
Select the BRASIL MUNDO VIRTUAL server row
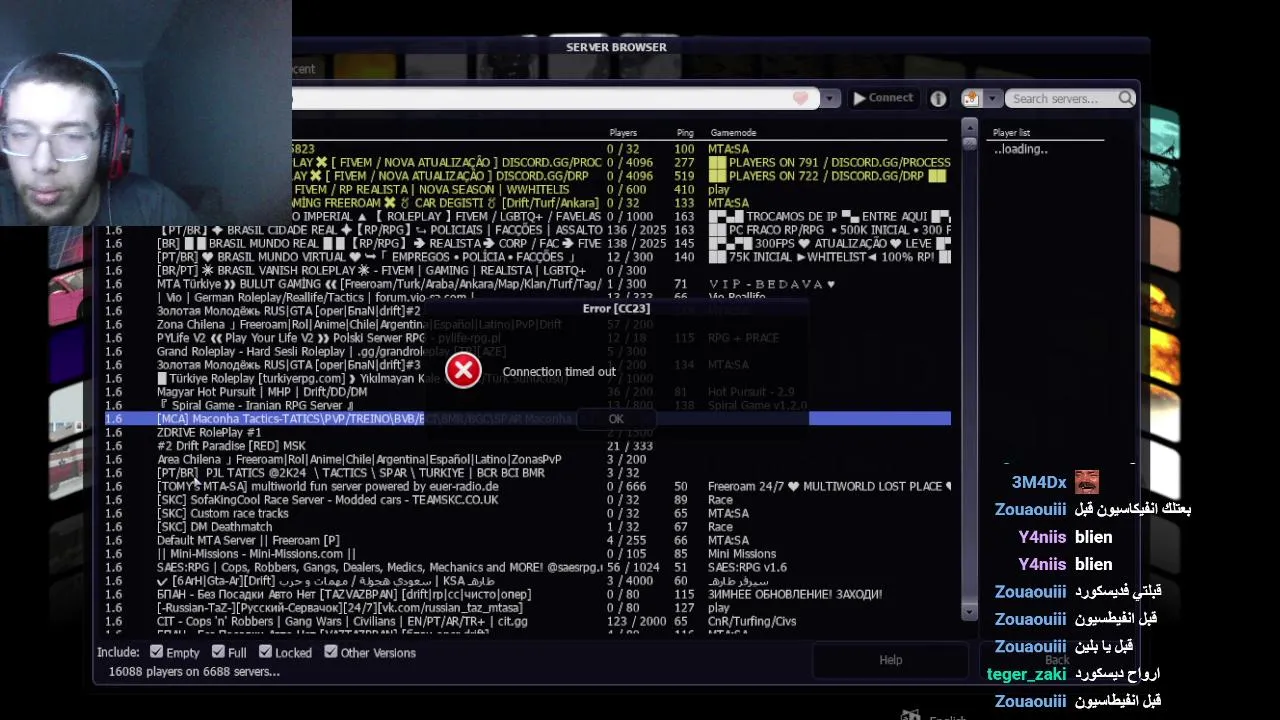click(x=528, y=256)
